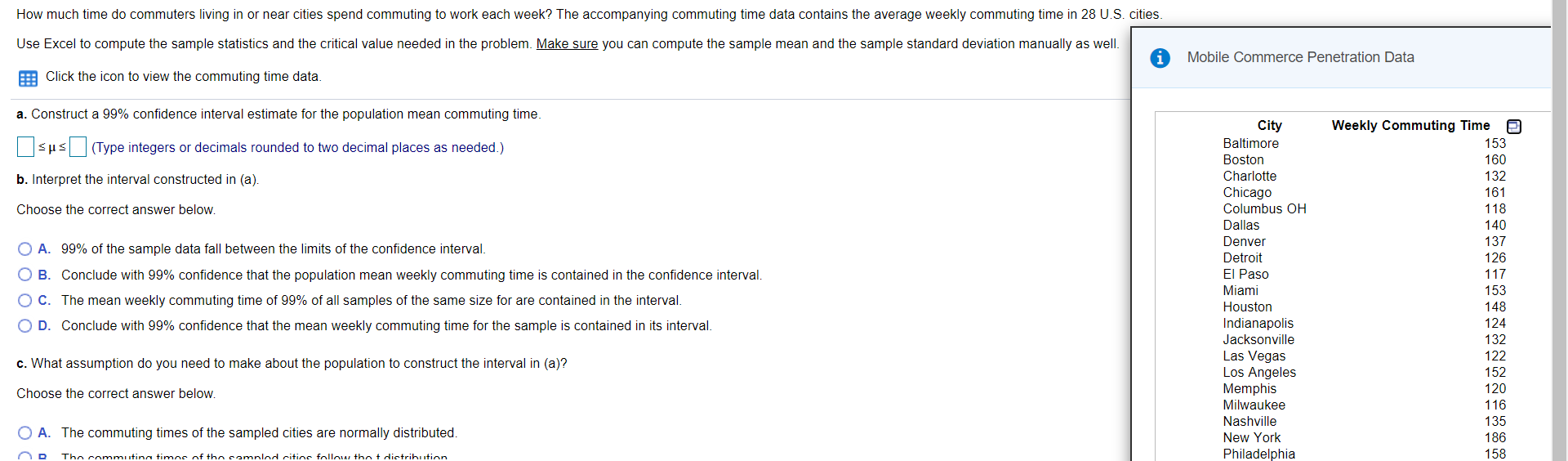Click the upper bound confidence interval box
The height and width of the screenshot is (461, 1568).
[x=78, y=147]
